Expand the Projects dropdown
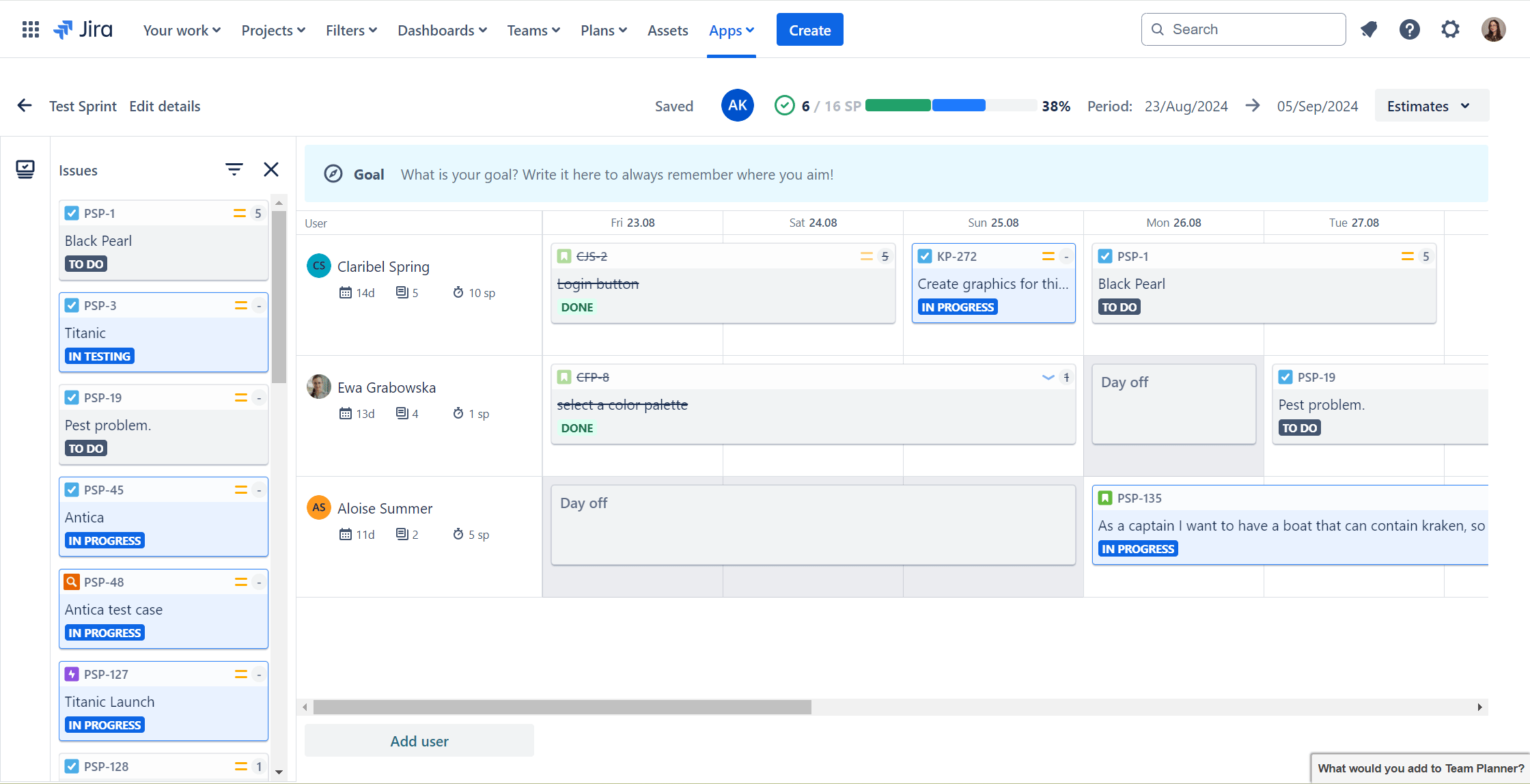Screen dimensions: 1530x784 (273, 30)
